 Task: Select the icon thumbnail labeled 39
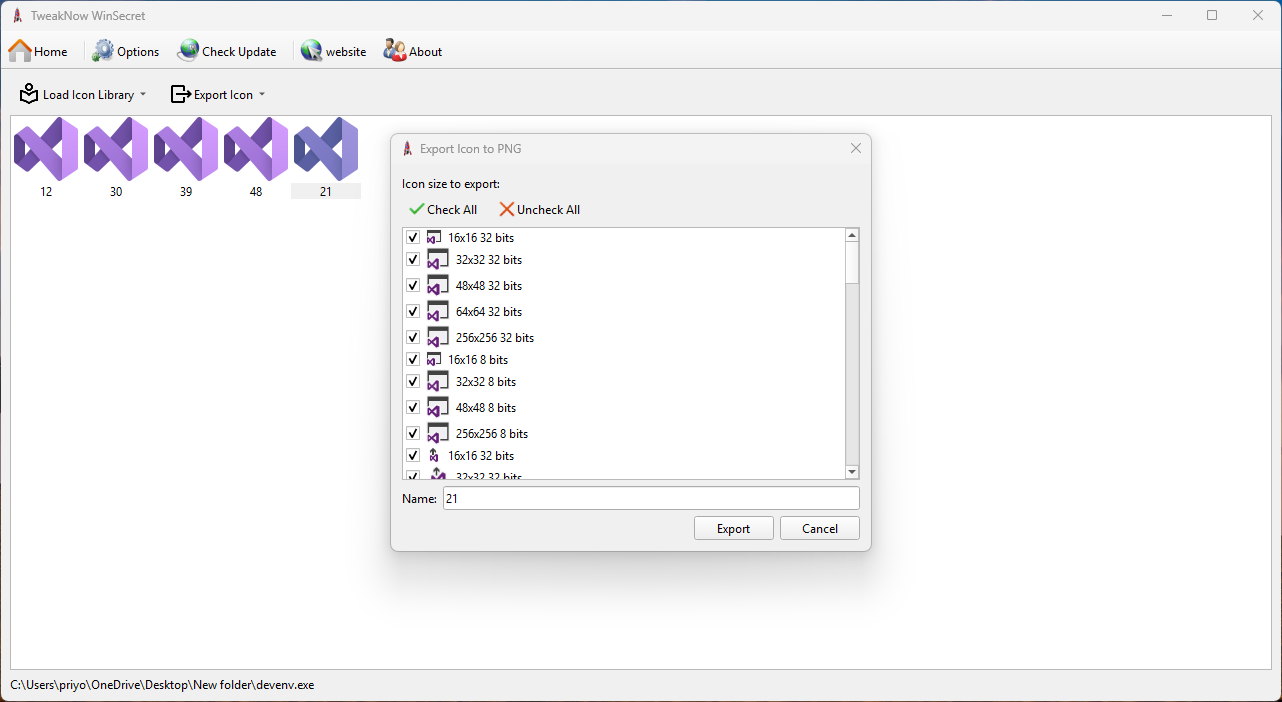(186, 150)
